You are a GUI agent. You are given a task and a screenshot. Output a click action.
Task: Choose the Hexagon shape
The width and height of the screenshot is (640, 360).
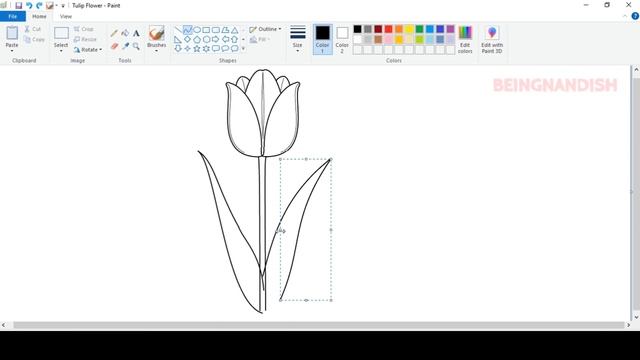pyautogui.click(x=206, y=39)
